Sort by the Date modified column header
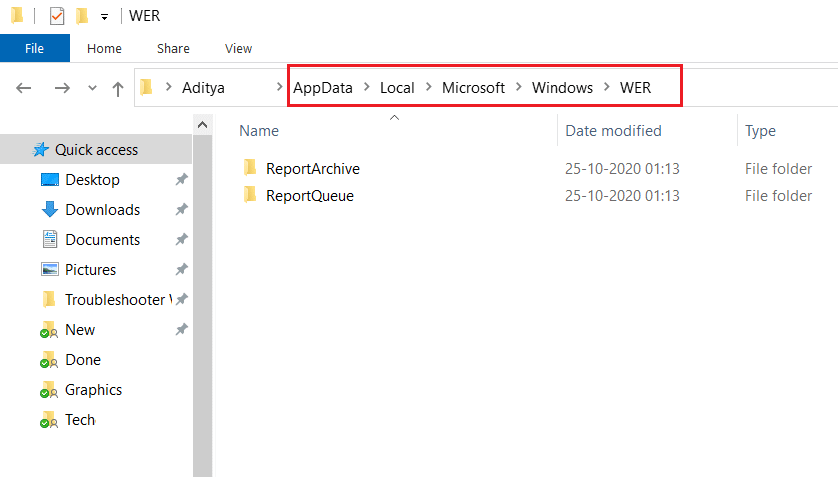 pyautogui.click(x=613, y=131)
